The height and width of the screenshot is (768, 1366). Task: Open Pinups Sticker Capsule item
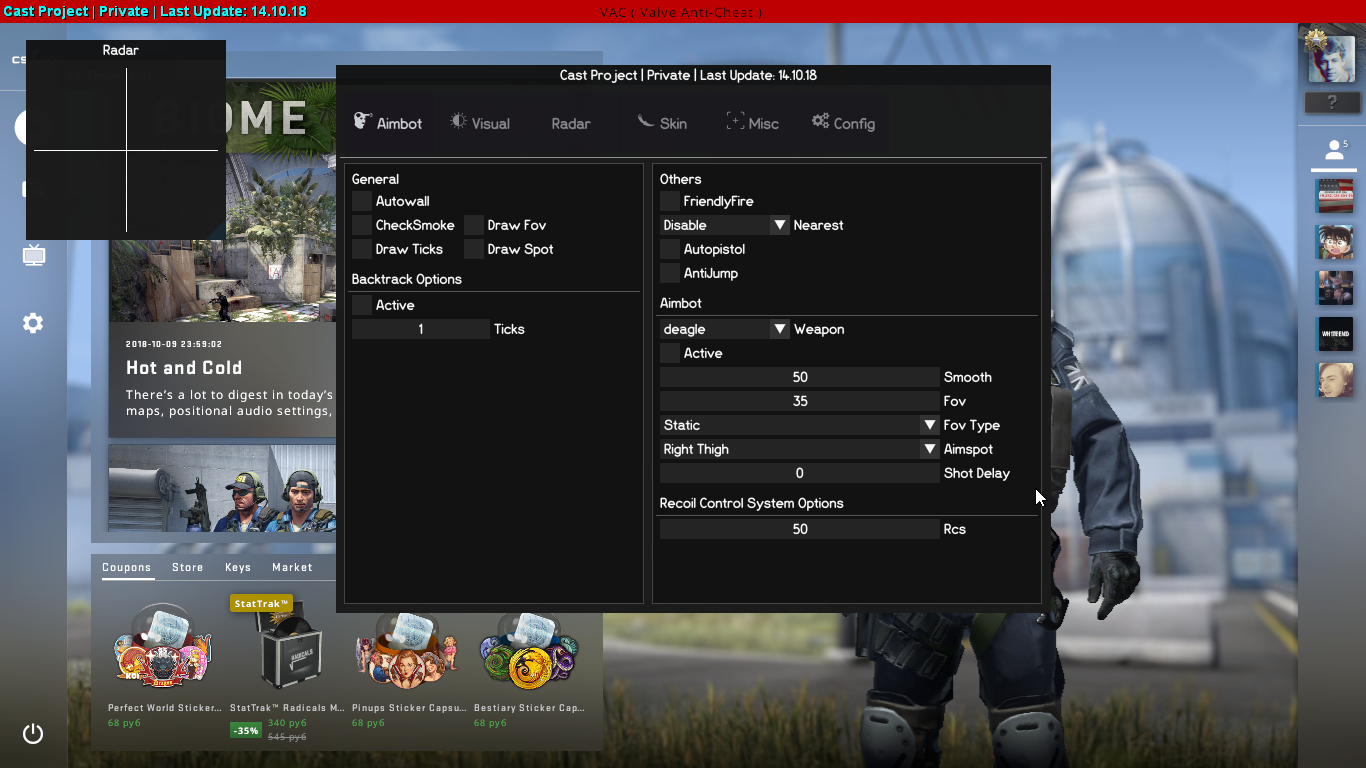pos(407,650)
